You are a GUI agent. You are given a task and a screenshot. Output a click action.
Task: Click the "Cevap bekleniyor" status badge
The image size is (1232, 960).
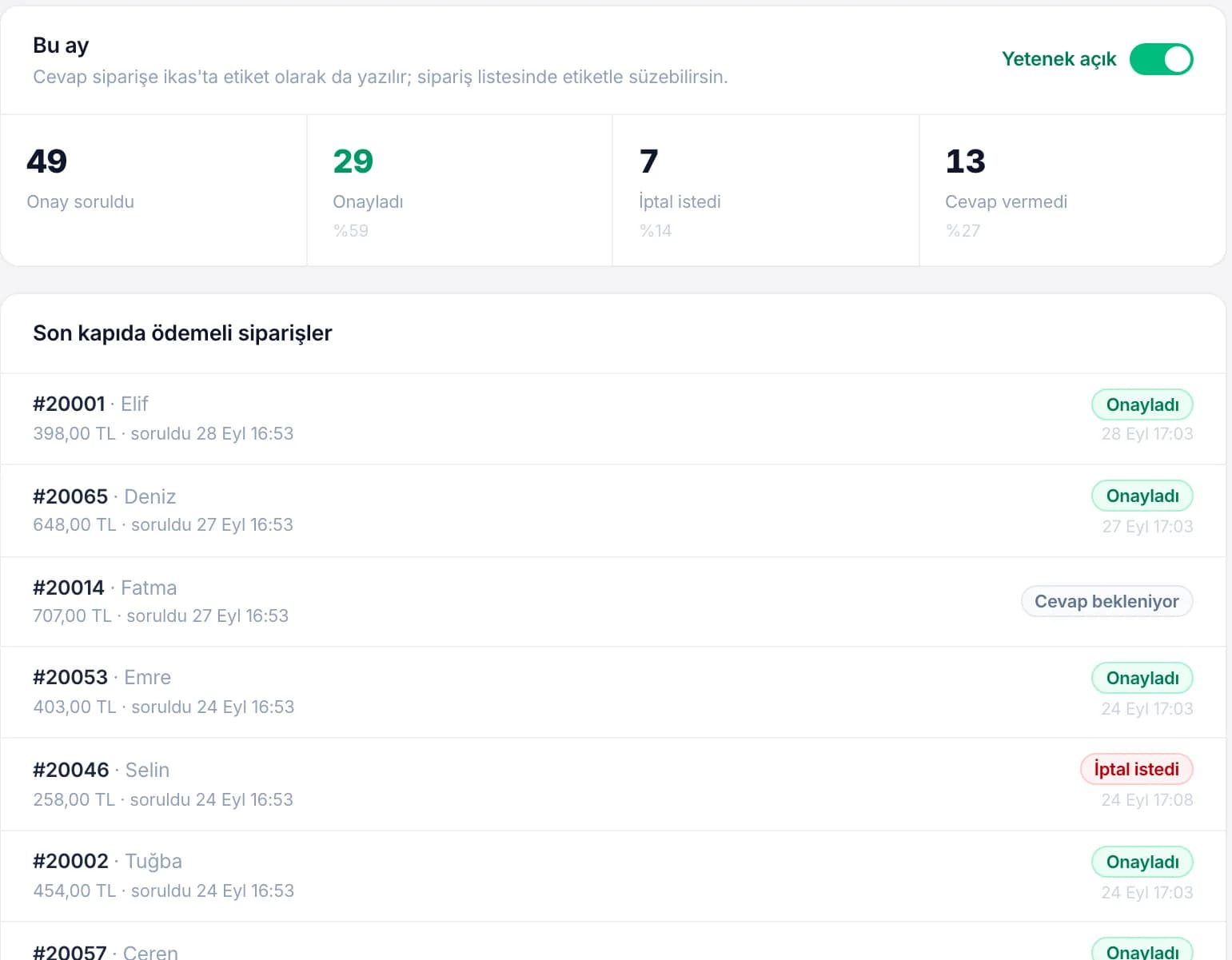[1106, 601]
